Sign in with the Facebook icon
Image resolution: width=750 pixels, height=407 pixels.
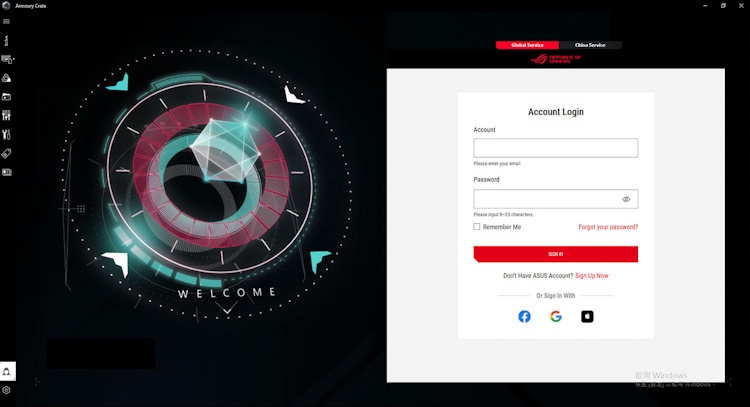[x=524, y=317]
